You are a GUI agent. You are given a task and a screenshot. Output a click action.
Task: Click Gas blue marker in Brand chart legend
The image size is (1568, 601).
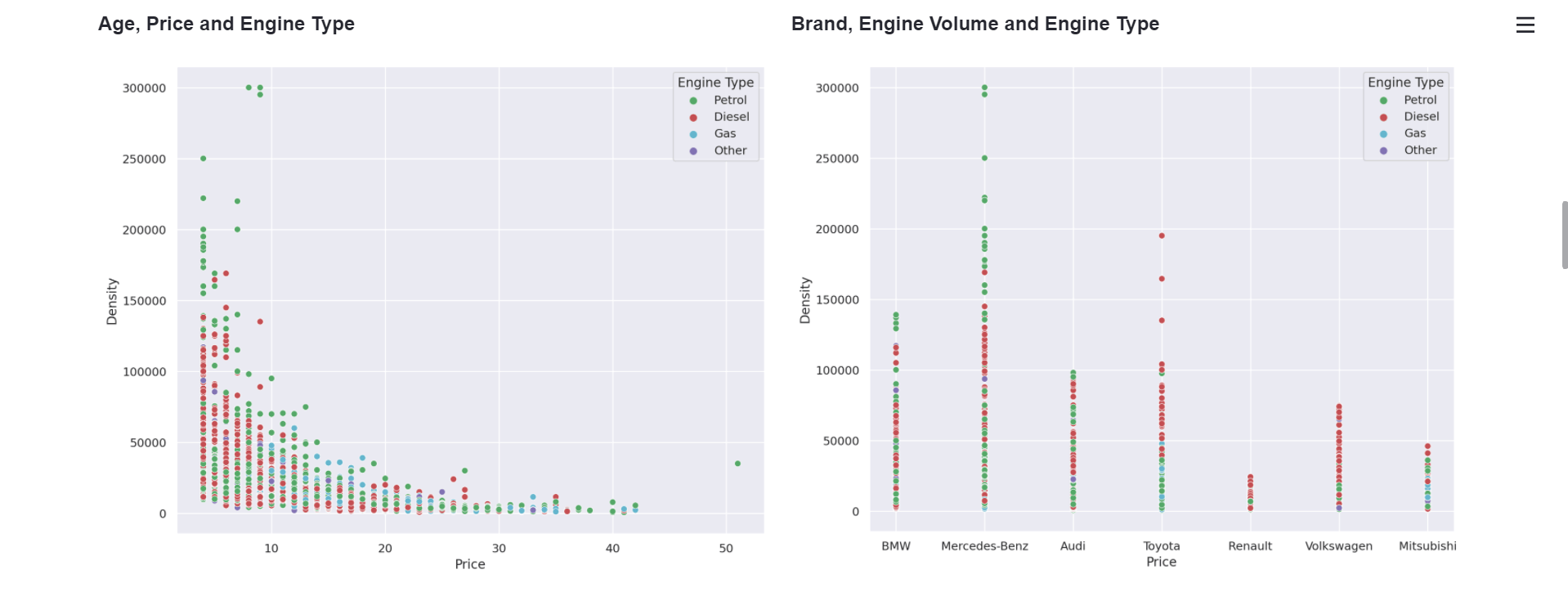pos(1383,134)
